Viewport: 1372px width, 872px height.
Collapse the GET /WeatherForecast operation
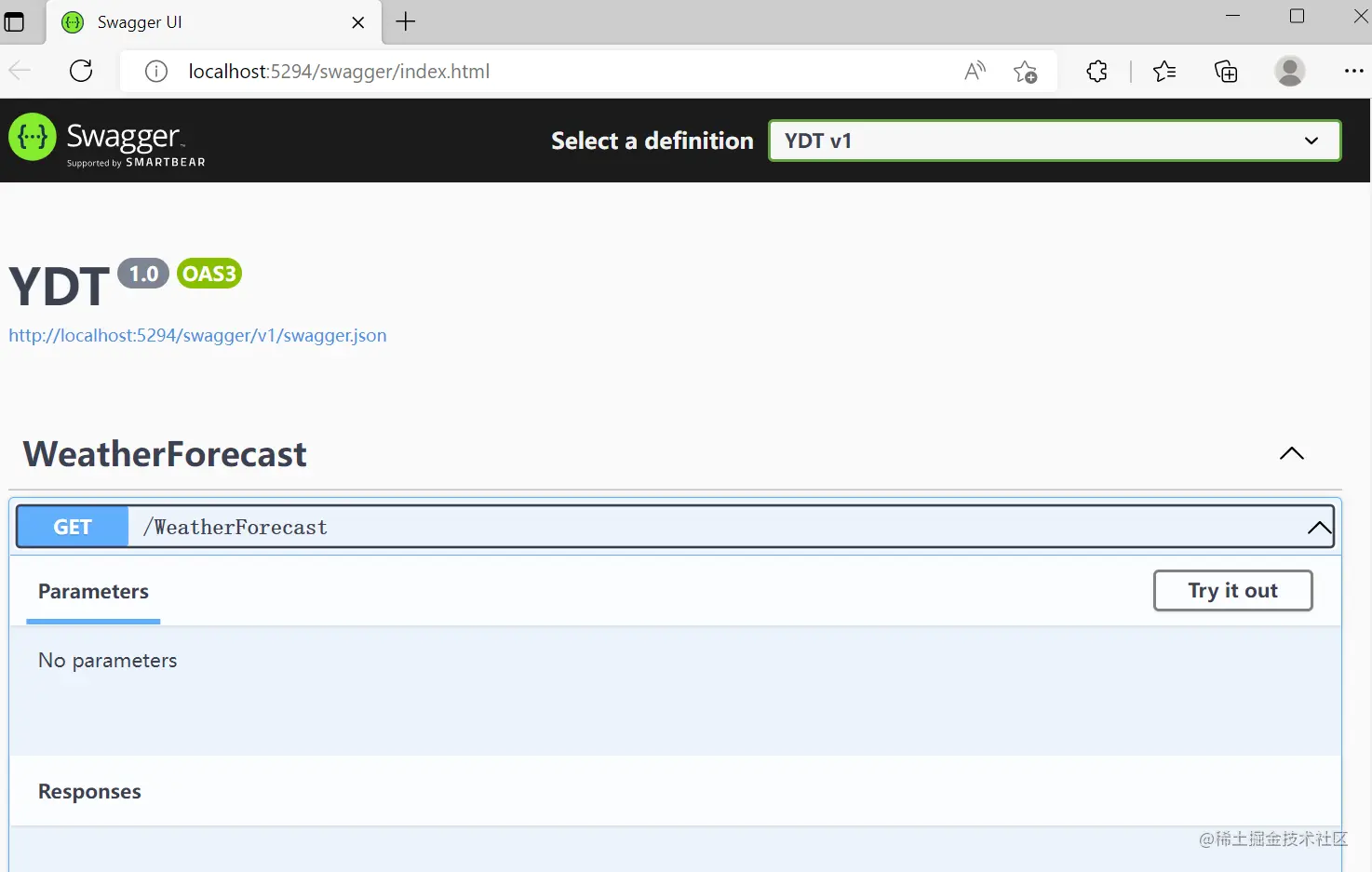coord(1319,528)
